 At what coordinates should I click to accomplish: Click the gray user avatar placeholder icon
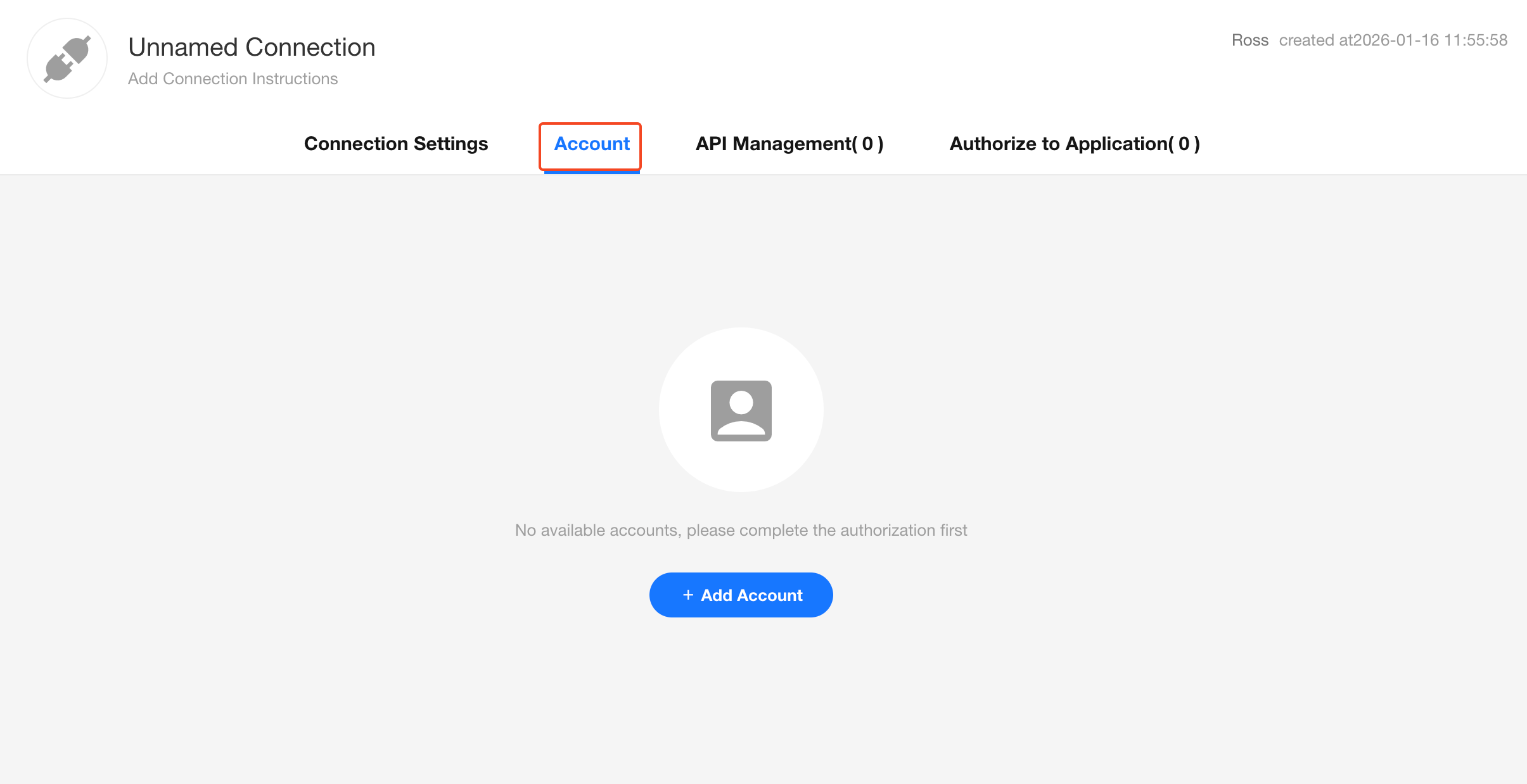[x=741, y=410]
